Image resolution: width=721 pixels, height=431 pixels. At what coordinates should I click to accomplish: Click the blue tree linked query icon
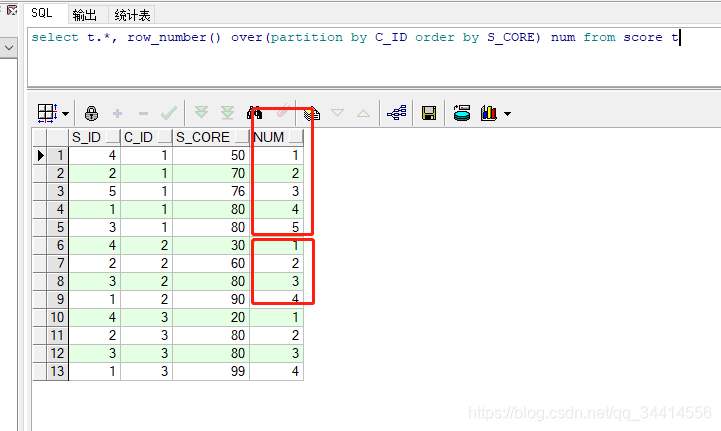tap(396, 113)
